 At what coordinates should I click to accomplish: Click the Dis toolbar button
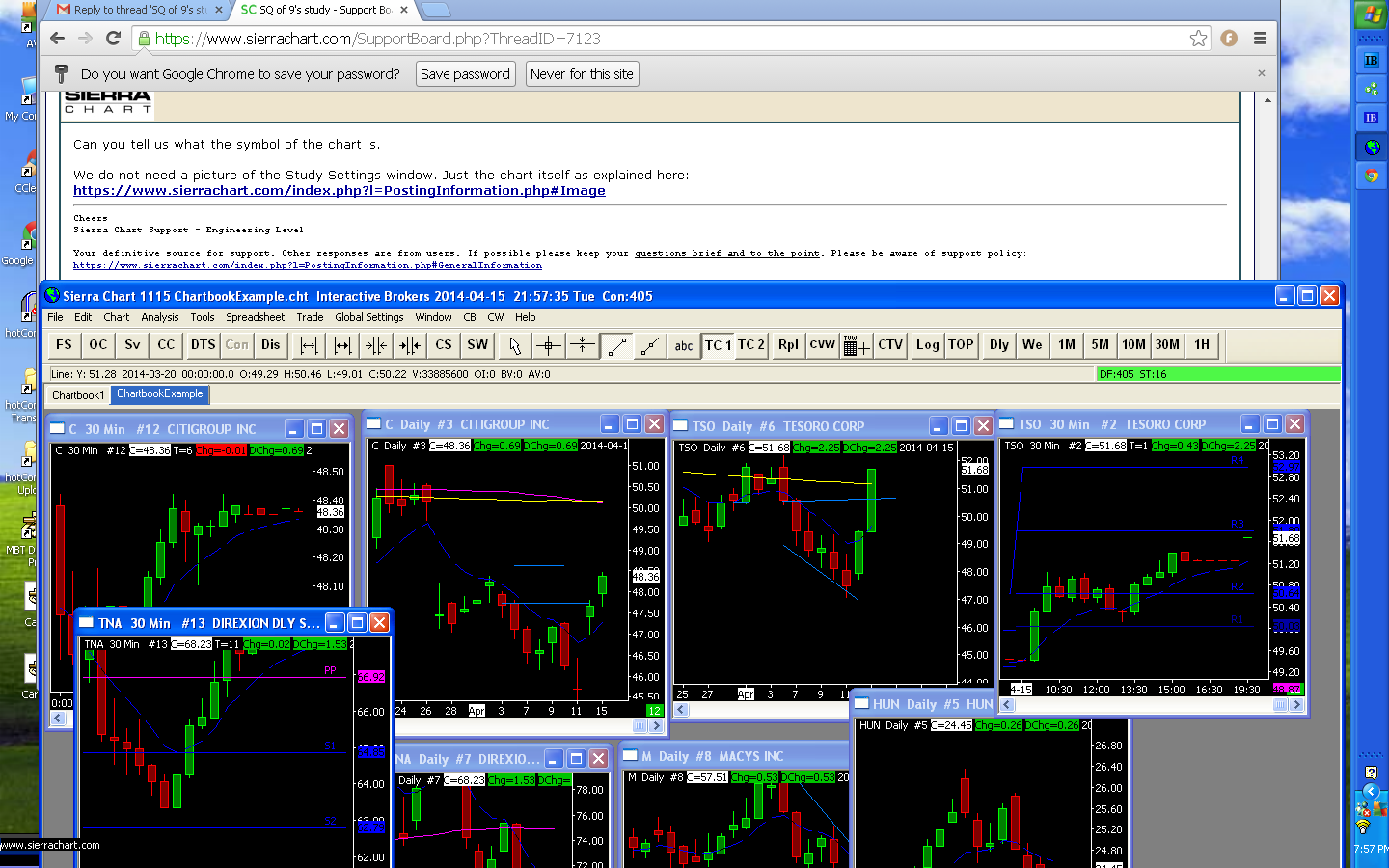click(x=271, y=345)
